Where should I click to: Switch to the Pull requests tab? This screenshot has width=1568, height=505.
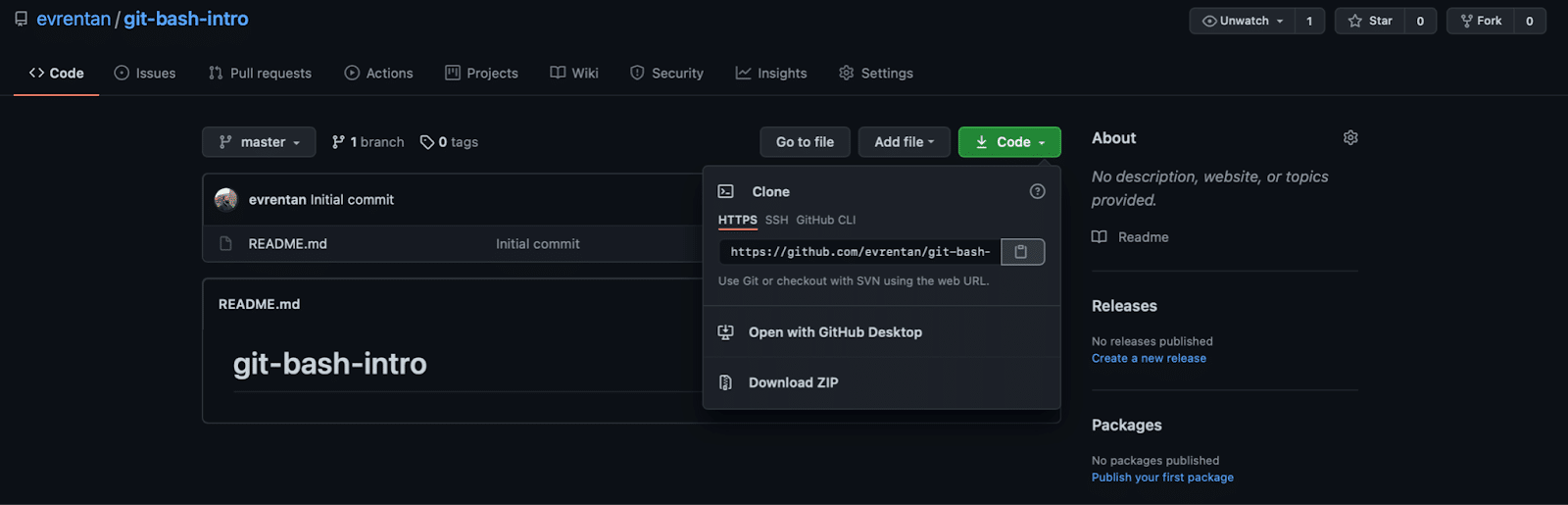pyautogui.click(x=260, y=74)
